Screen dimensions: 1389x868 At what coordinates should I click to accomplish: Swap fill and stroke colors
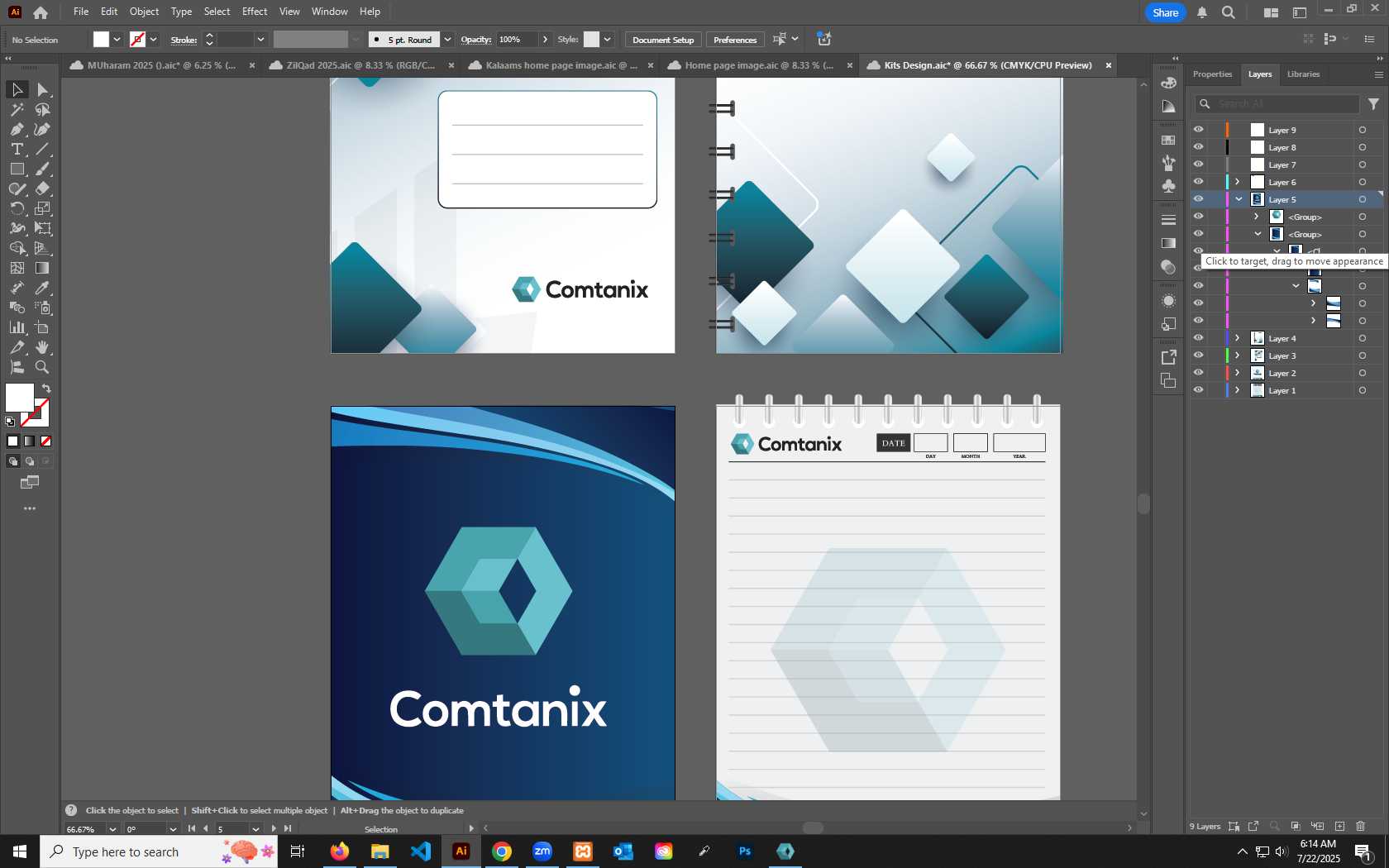46,389
